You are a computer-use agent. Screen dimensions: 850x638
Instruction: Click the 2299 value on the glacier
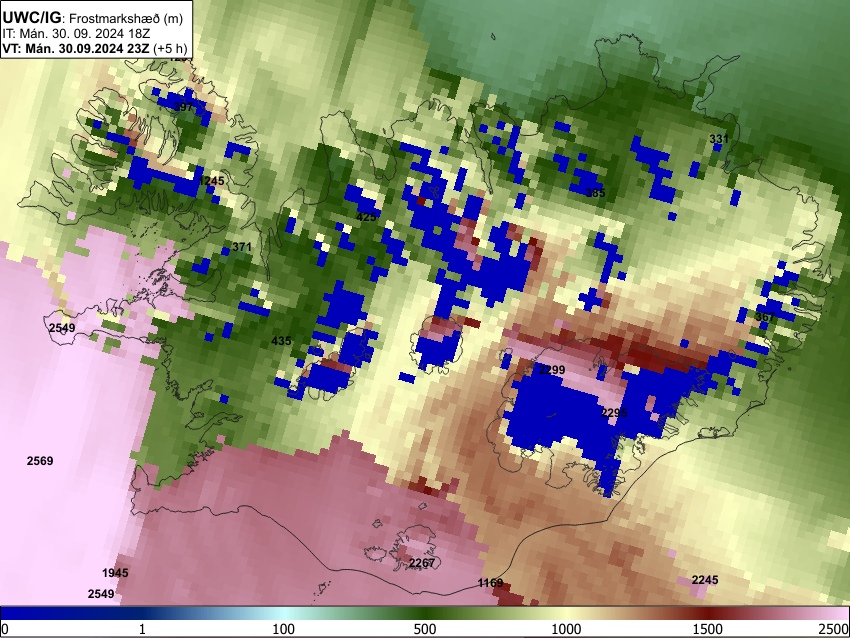[552, 370]
